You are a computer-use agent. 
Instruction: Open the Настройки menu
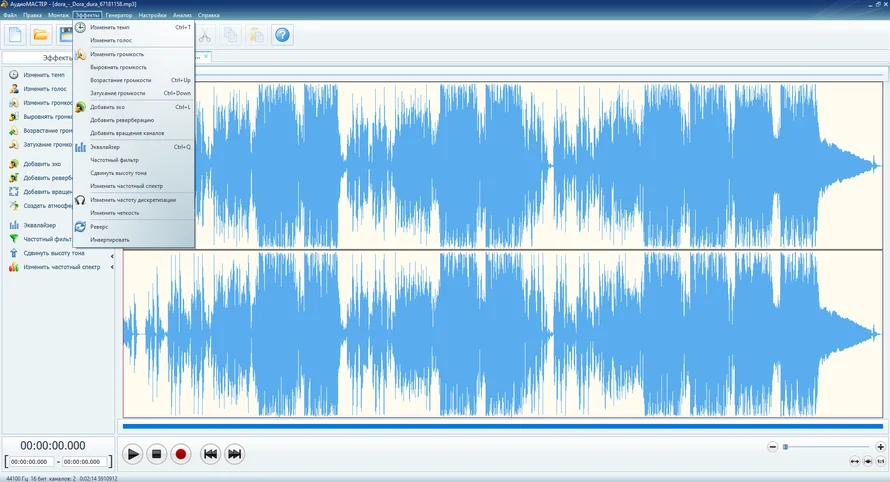[x=152, y=16]
